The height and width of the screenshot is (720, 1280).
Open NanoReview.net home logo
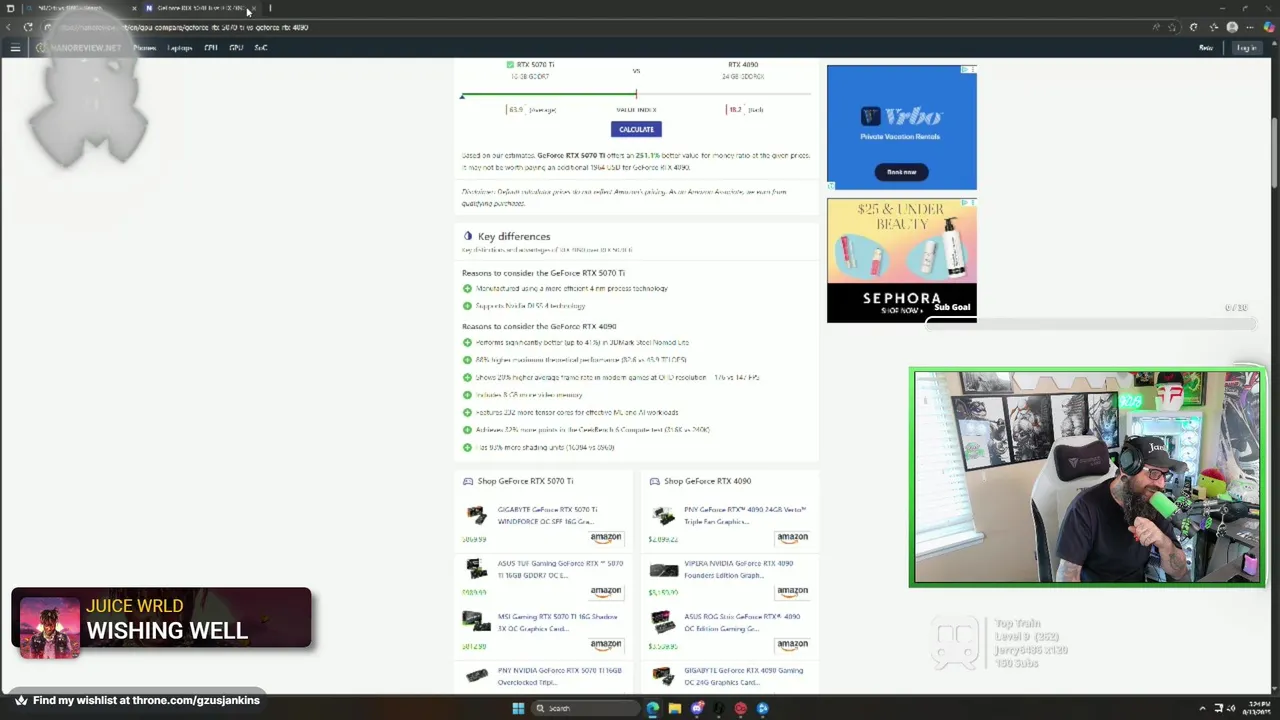(79, 48)
